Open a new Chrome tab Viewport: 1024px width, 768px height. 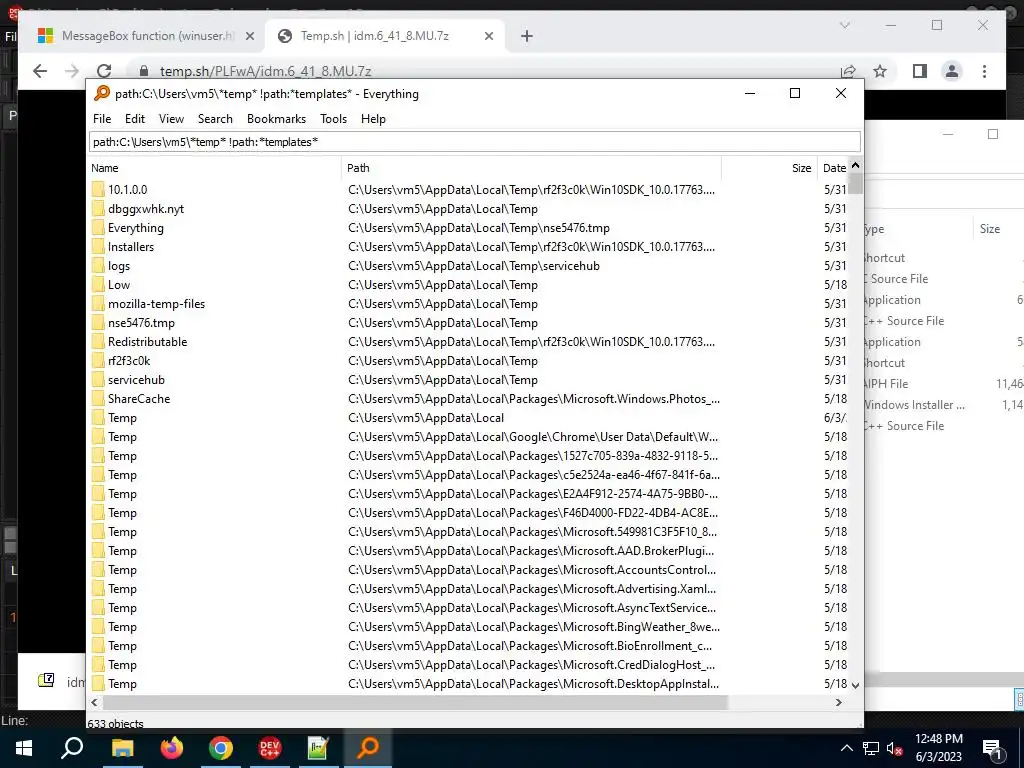pos(526,36)
